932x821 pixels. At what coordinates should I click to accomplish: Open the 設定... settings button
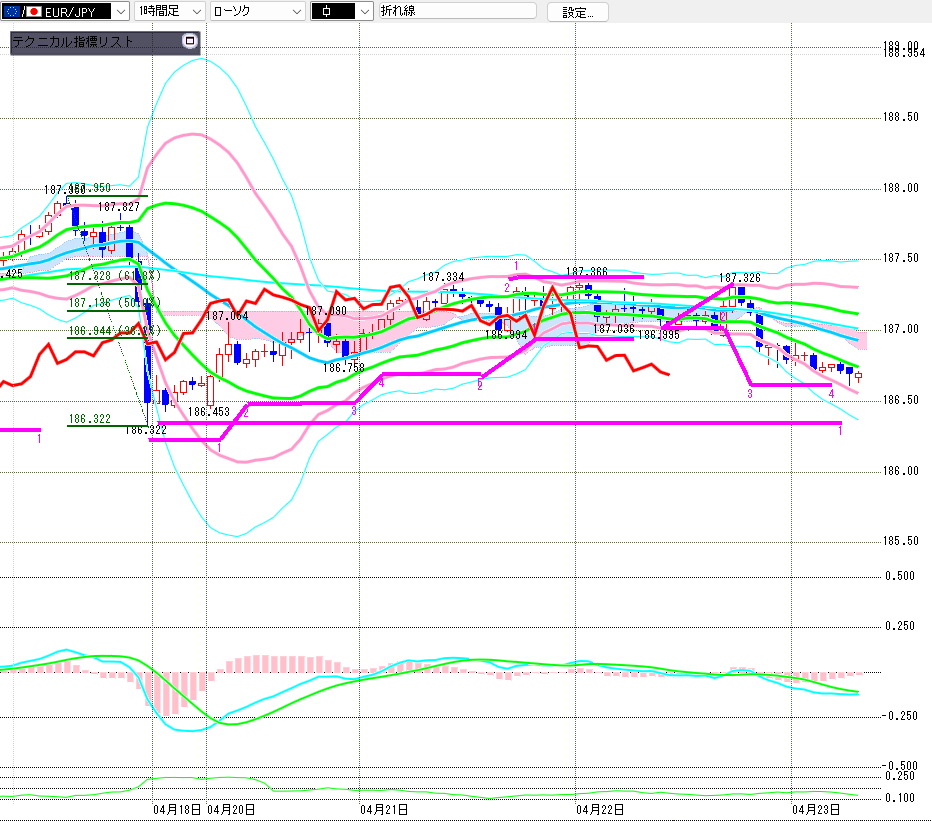(x=577, y=12)
